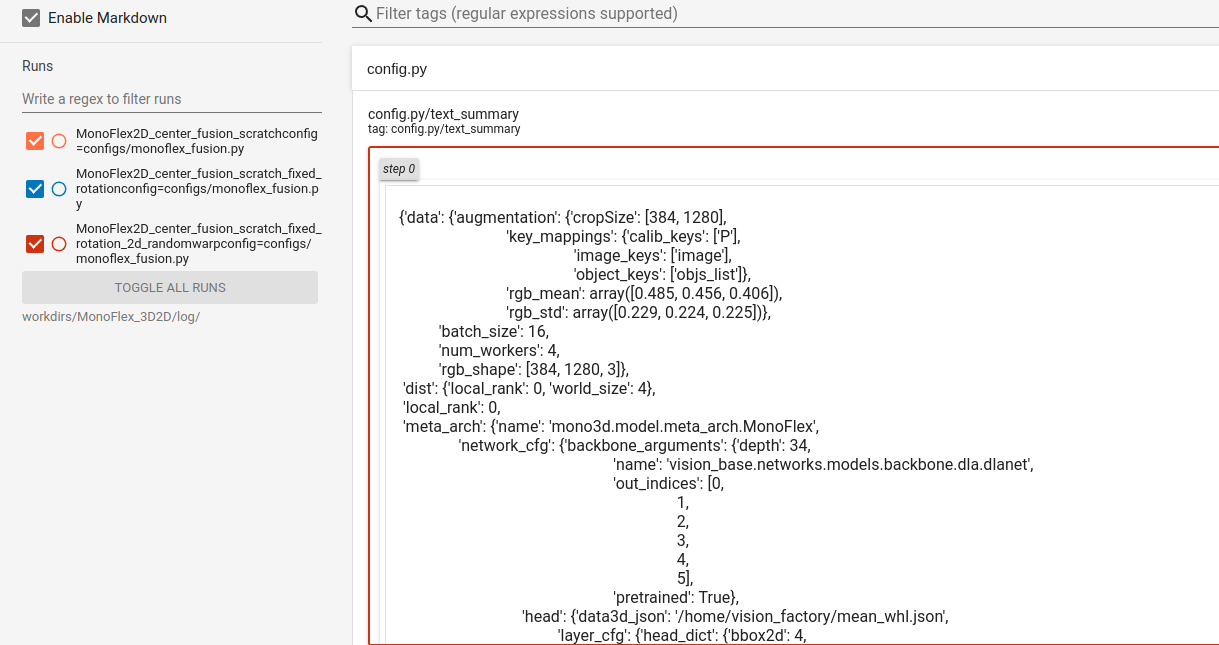This screenshot has height=645, width=1219.
Task: Click the 'rgb_std' array line
Action: click(x=639, y=312)
